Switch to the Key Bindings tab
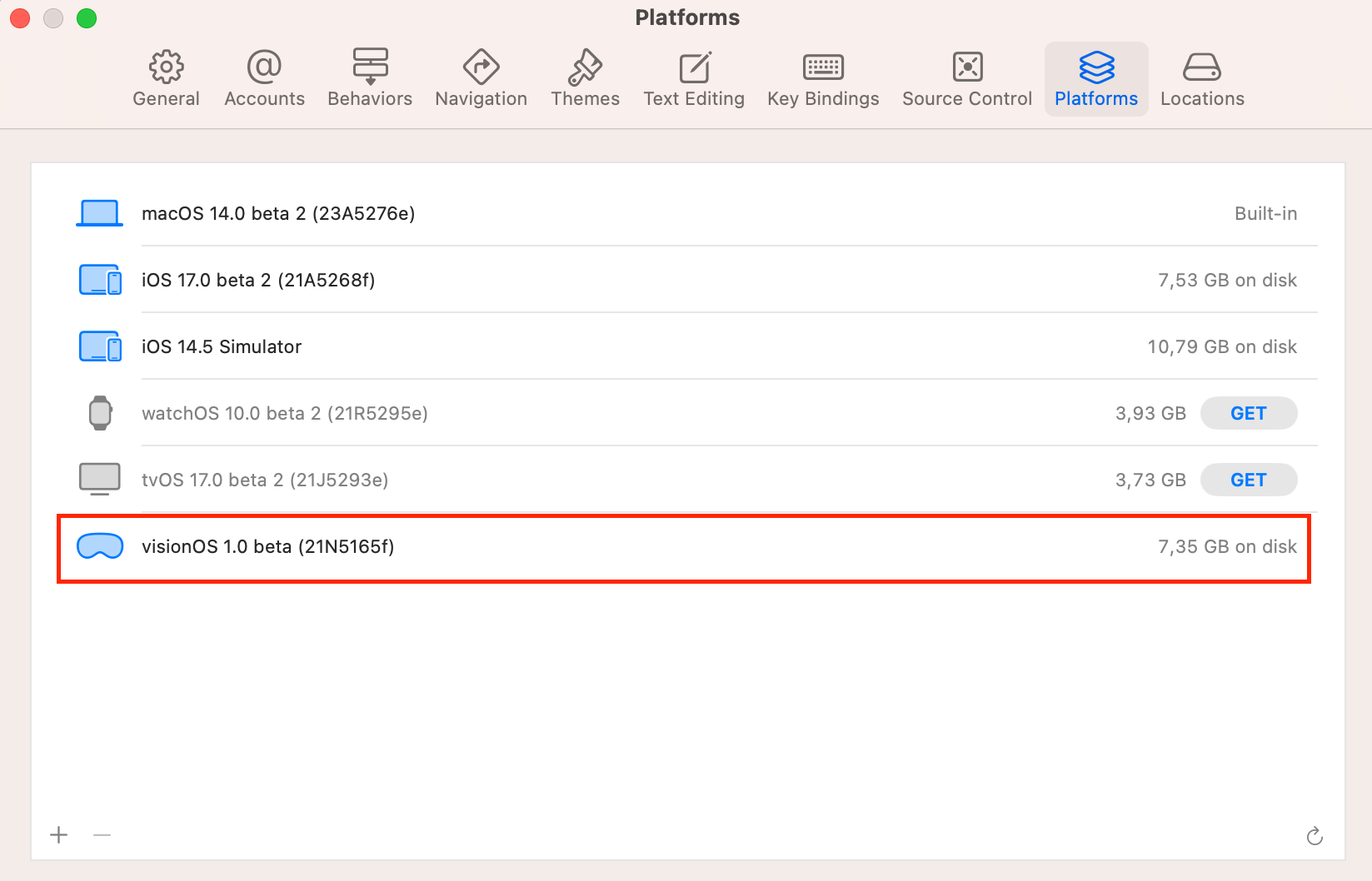 coord(823,80)
